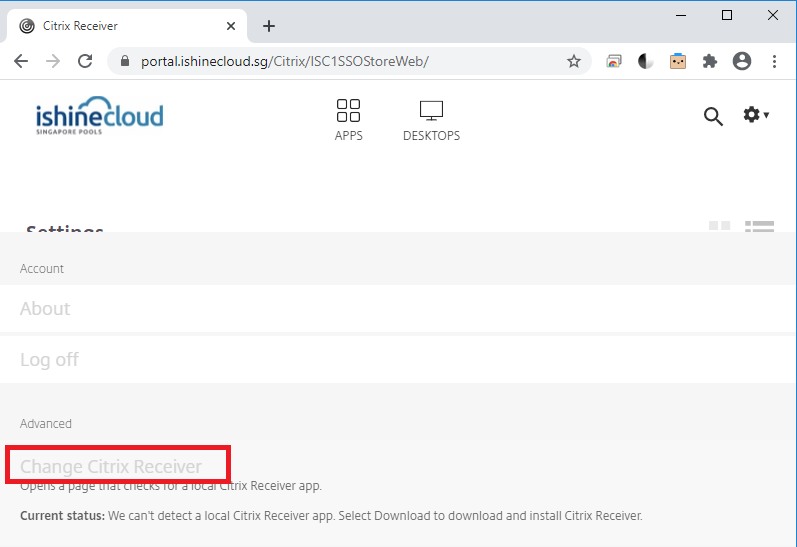Screen dimensions: 797x547
Task: Click Change Citrix Receiver
Action: coord(111,466)
